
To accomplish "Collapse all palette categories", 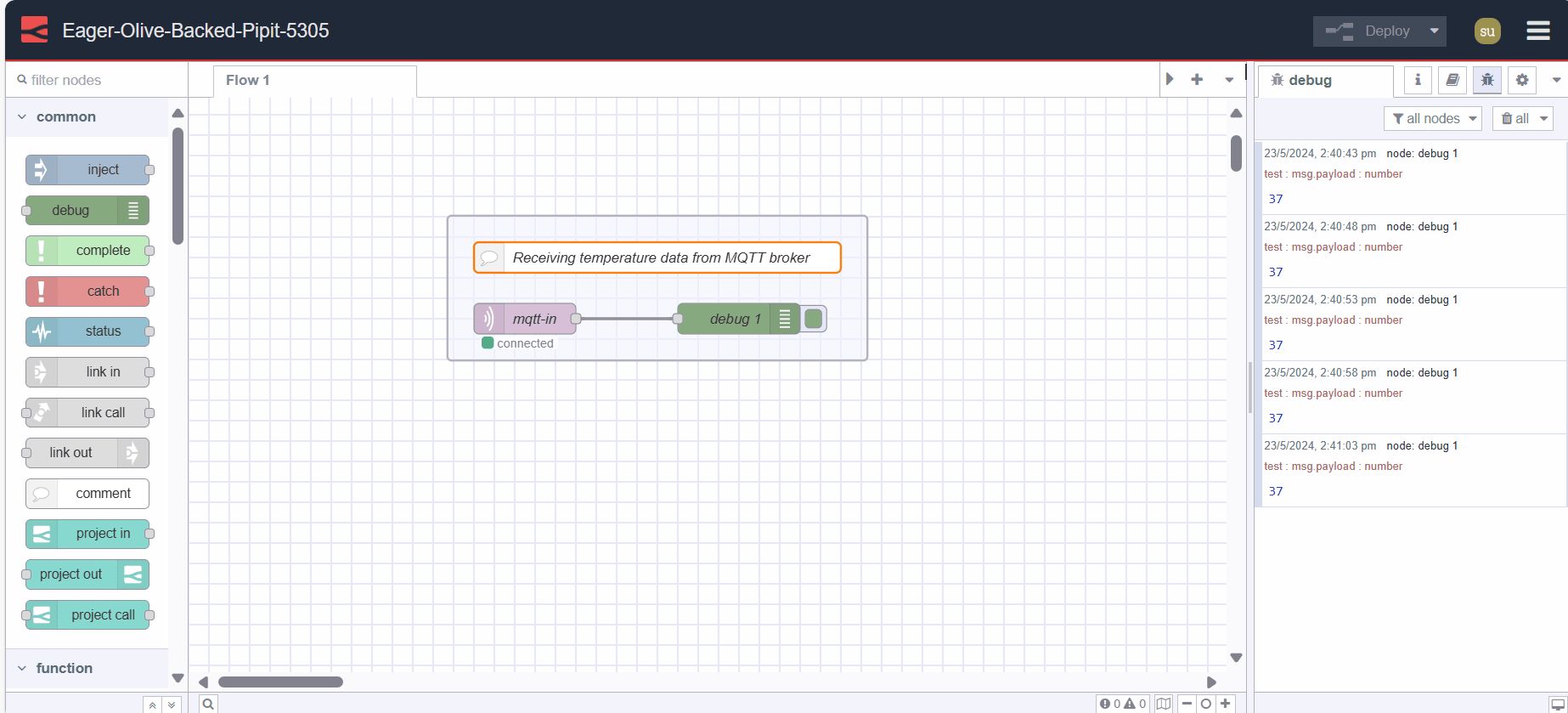I will (152, 705).
